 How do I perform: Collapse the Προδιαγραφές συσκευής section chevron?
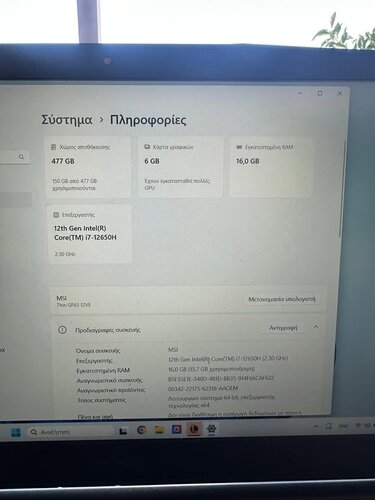[316, 327]
